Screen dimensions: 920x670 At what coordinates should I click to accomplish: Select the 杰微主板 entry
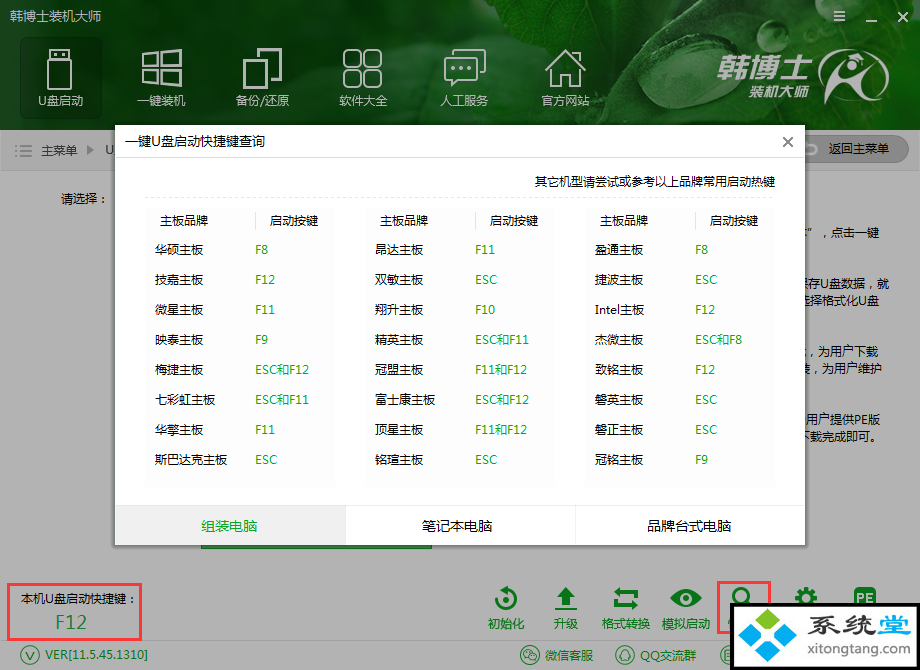[619, 340]
